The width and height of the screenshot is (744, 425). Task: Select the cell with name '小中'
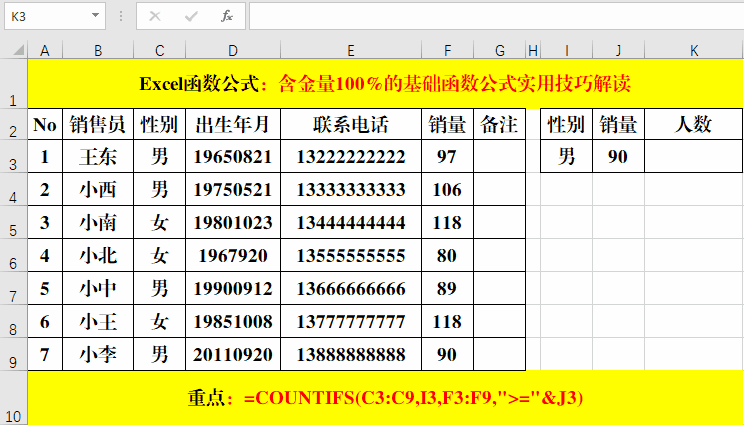click(98, 288)
